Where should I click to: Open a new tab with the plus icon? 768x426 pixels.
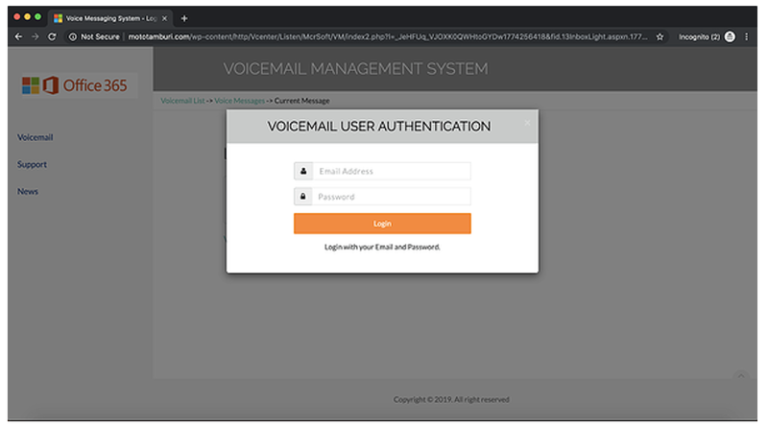(x=184, y=19)
